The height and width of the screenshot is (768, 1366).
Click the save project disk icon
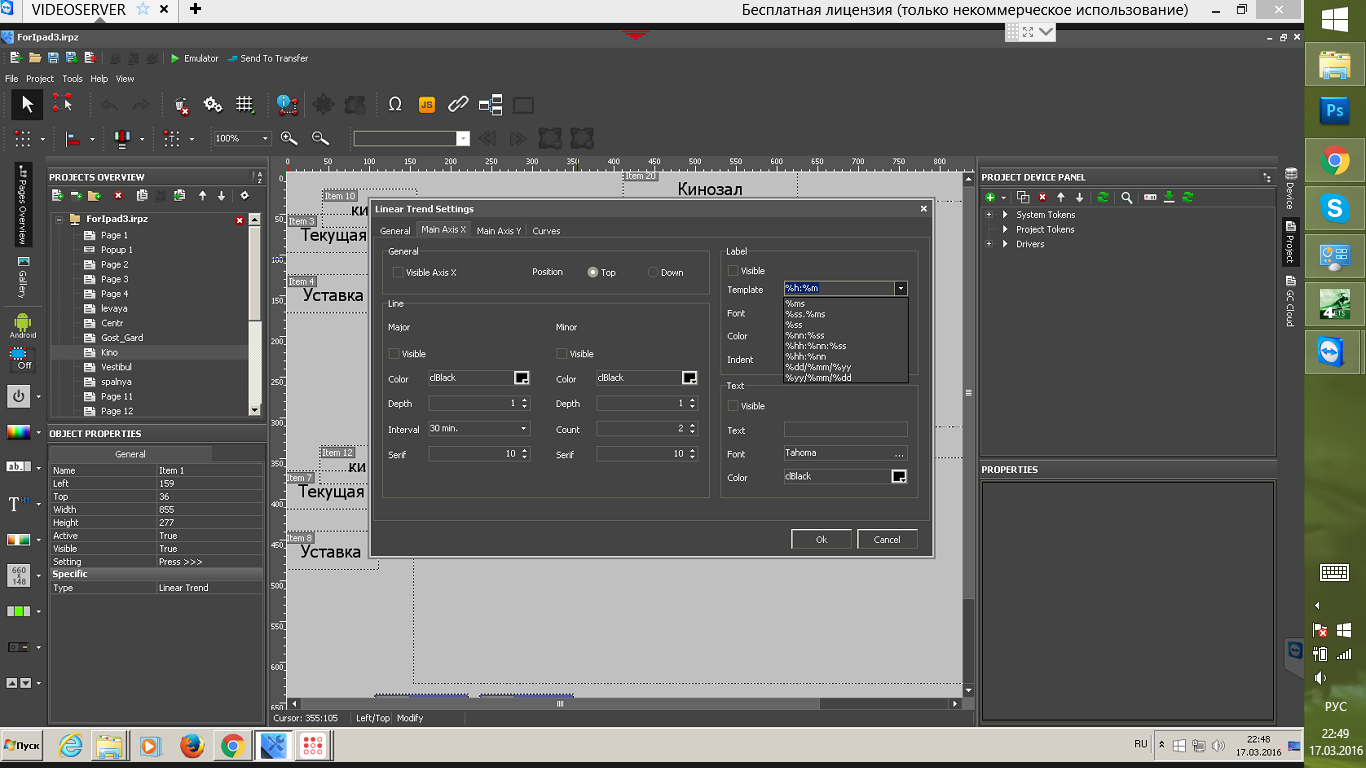(x=54, y=58)
